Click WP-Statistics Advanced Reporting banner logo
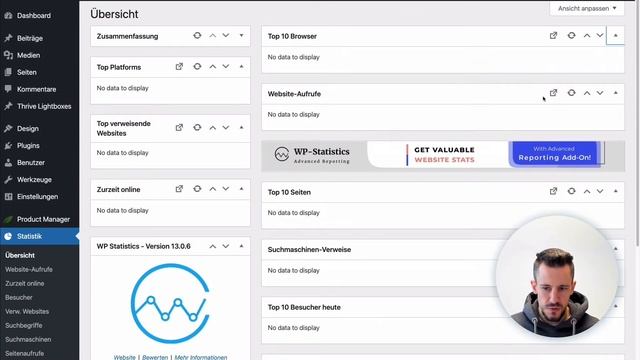This screenshot has width=640, height=360. (x=312, y=155)
